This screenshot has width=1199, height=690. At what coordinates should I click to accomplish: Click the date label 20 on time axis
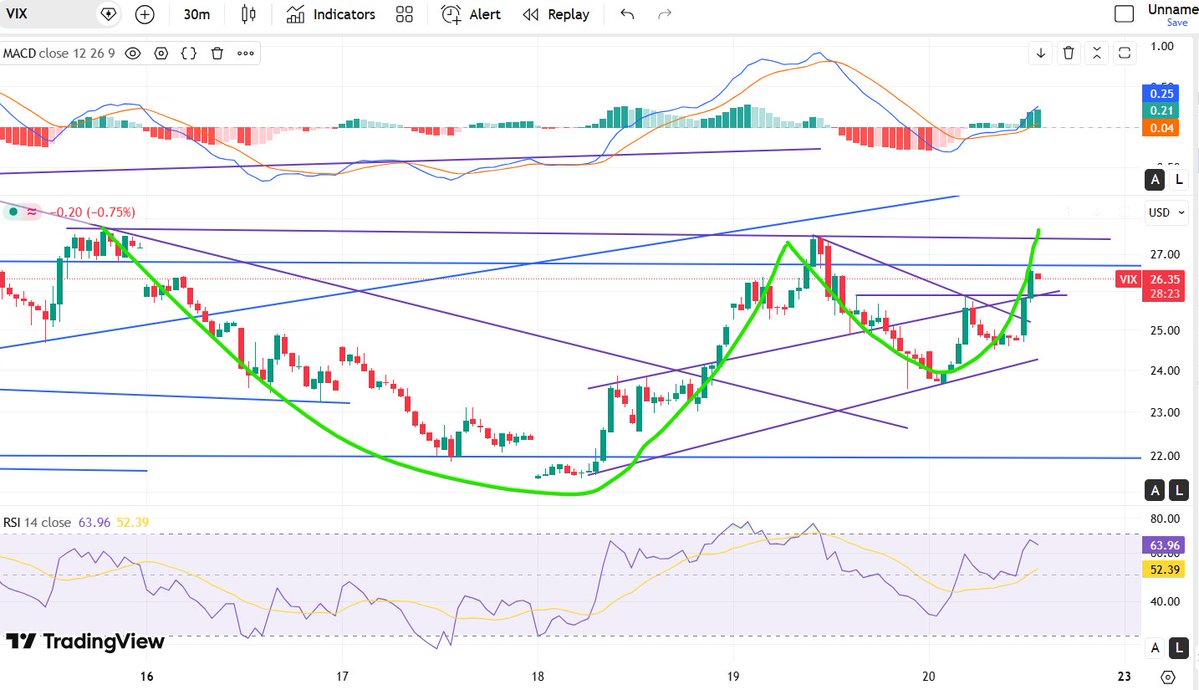click(x=928, y=676)
